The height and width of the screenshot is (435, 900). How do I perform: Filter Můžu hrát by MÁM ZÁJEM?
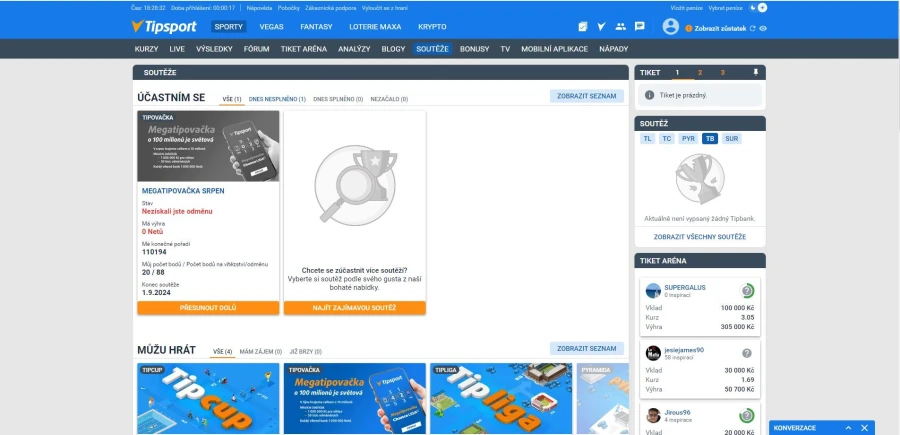(261, 351)
